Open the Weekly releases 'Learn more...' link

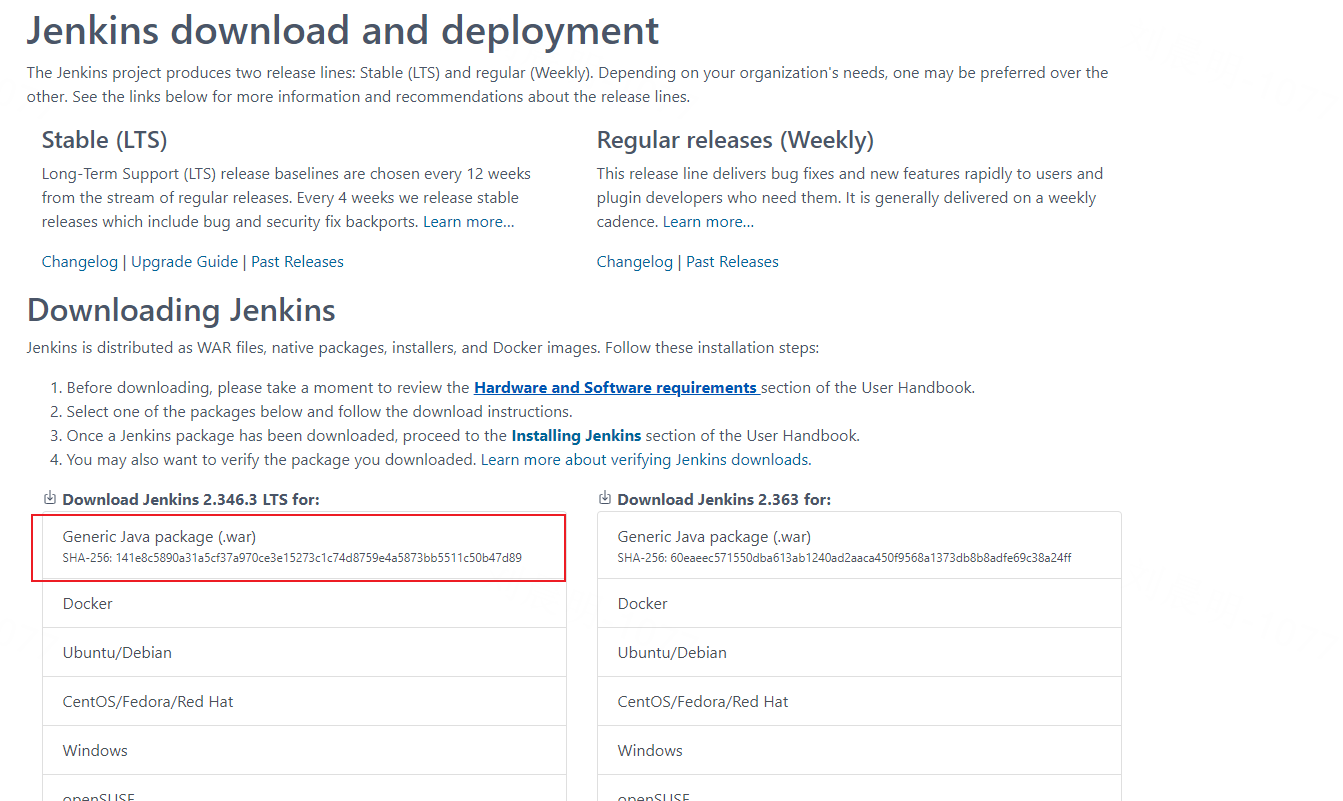(x=709, y=222)
